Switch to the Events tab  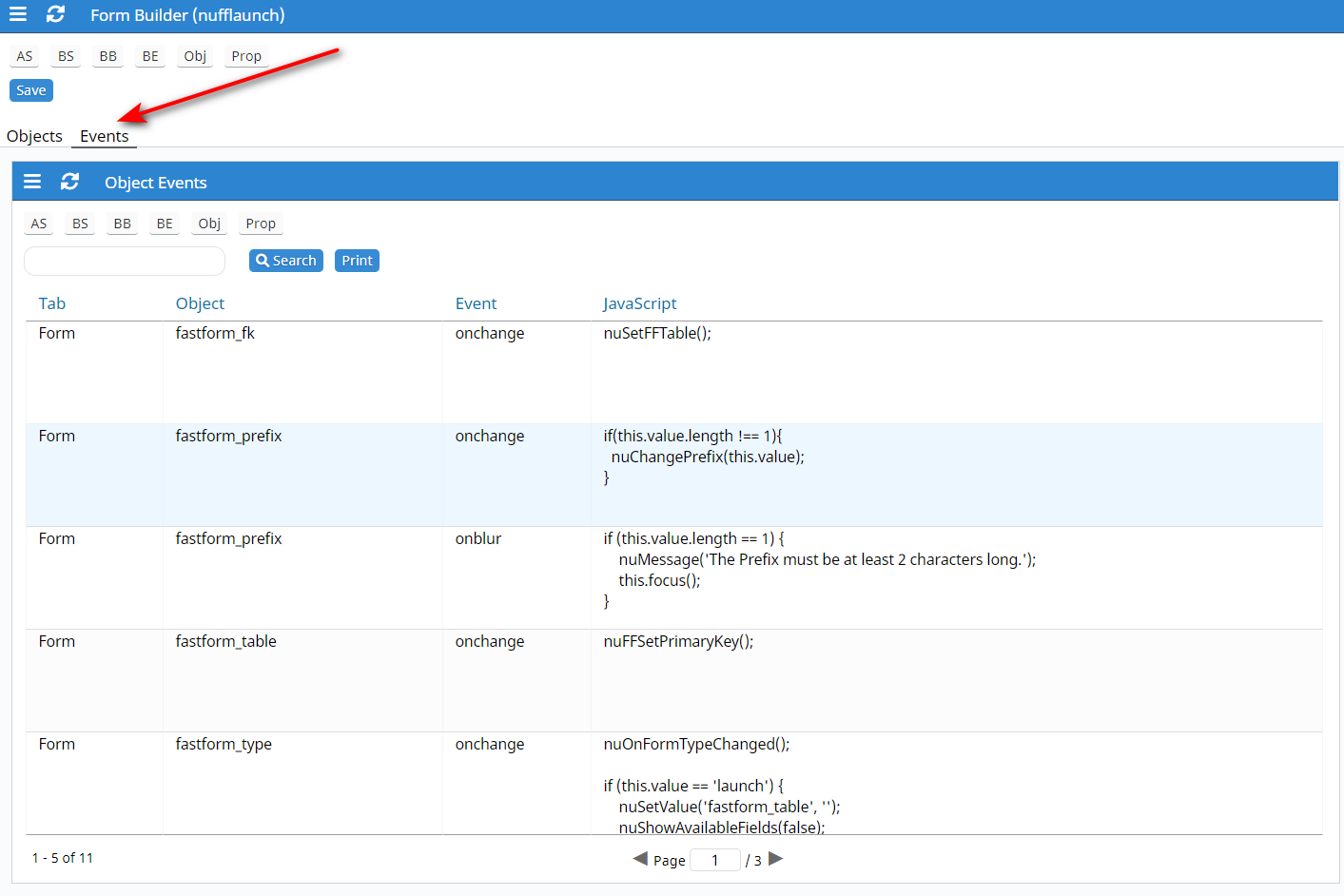(x=105, y=136)
